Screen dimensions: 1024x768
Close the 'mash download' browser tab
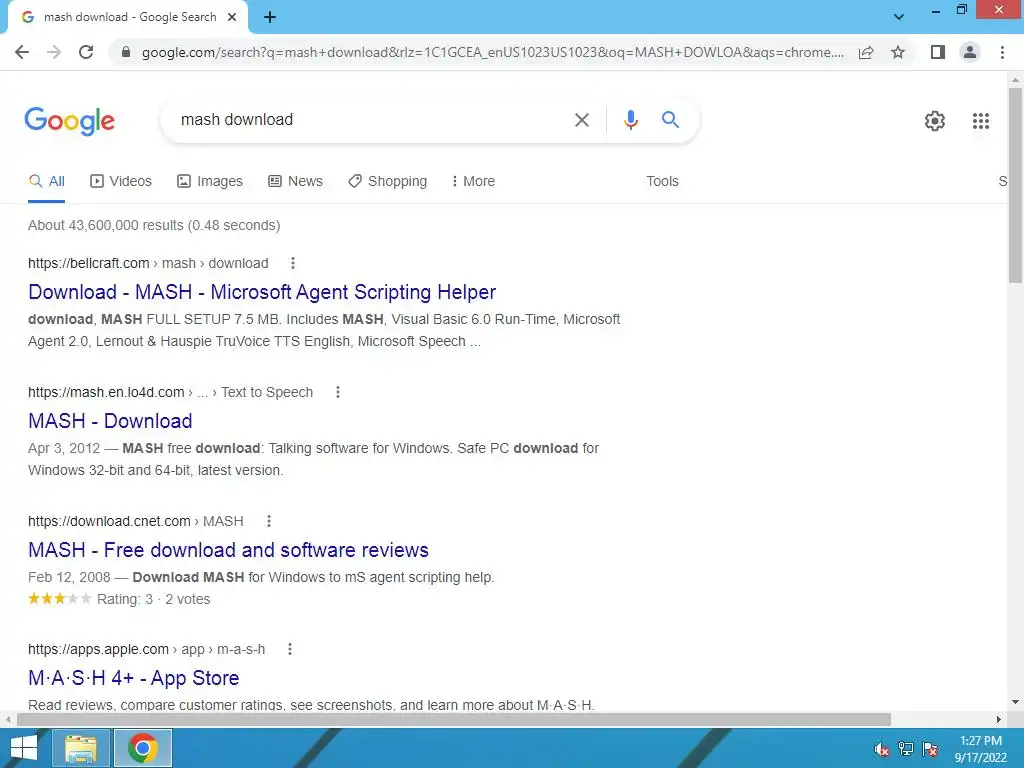[x=232, y=18]
